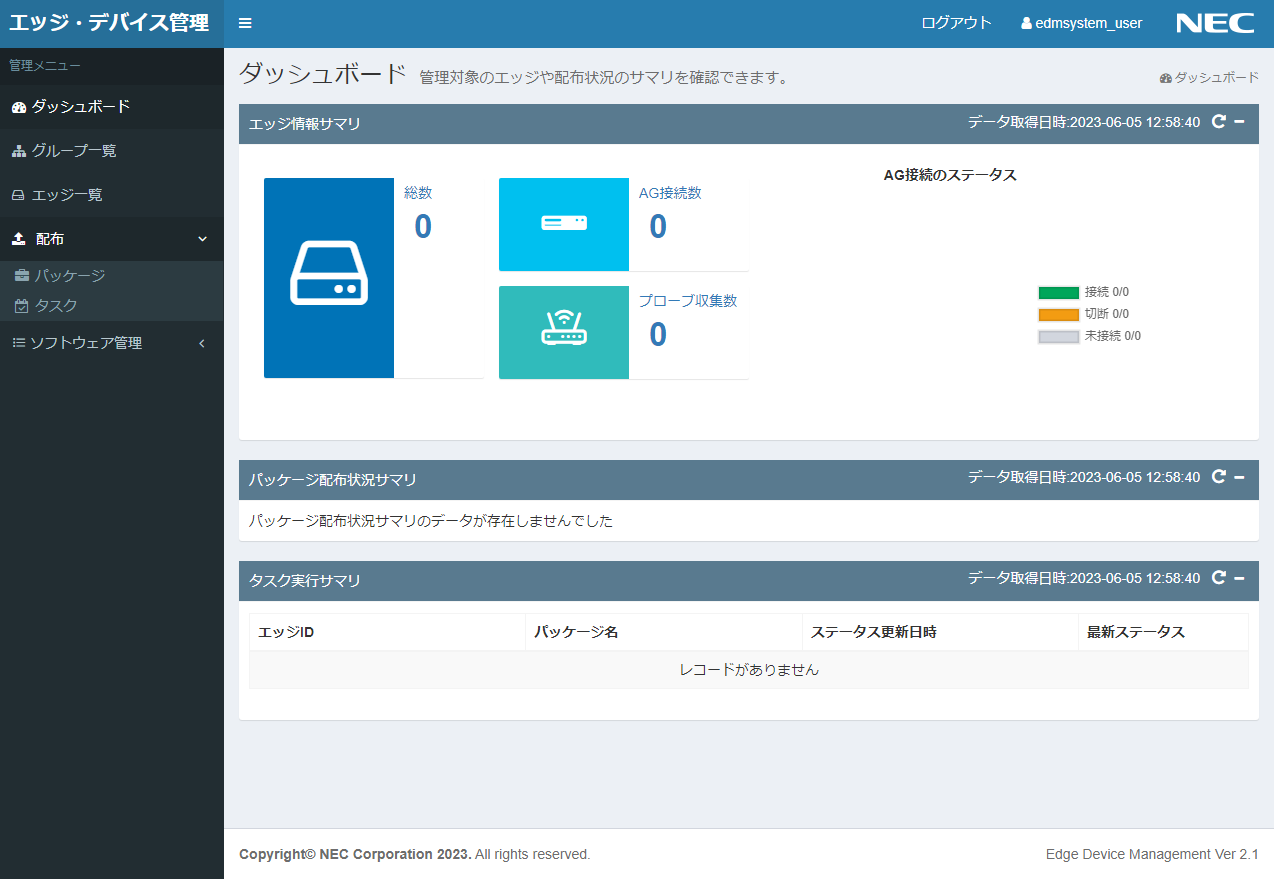Collapse the パッケージ配布状況サマリ panel

pos(1239,477)
